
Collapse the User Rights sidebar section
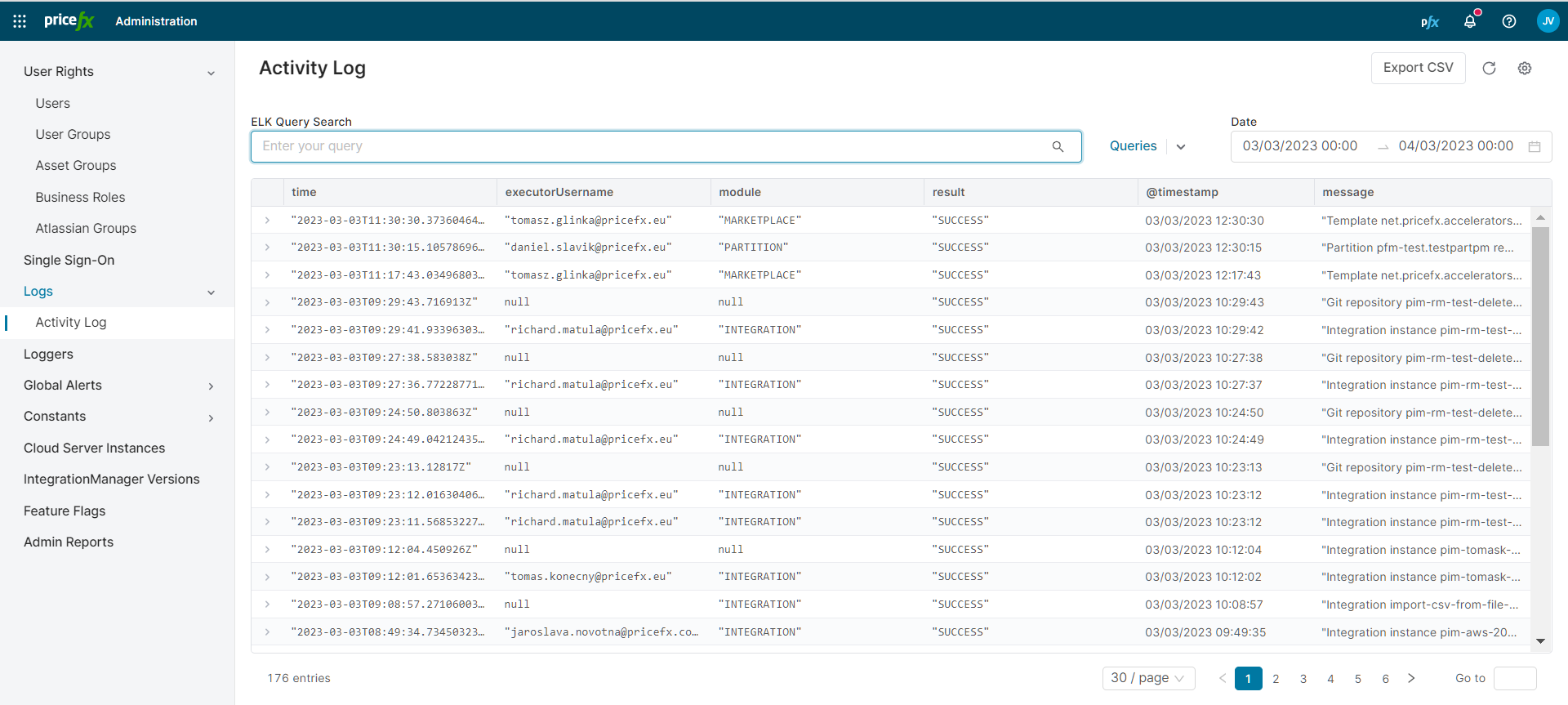[x=211, y=73]
